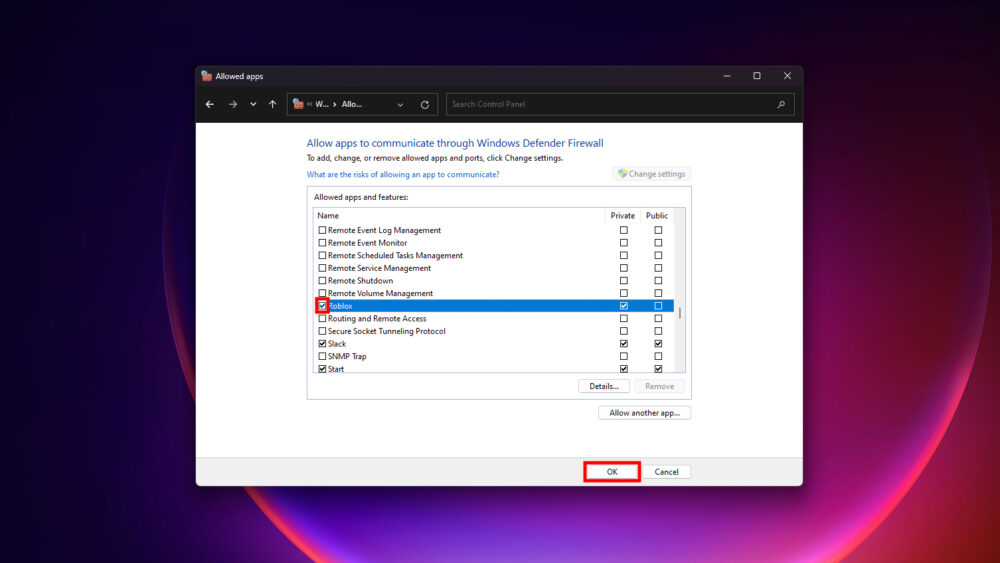Viewport: 1000px width, 563px height.
Task: Click the Up directory arrow
Action: pos(272,104)
